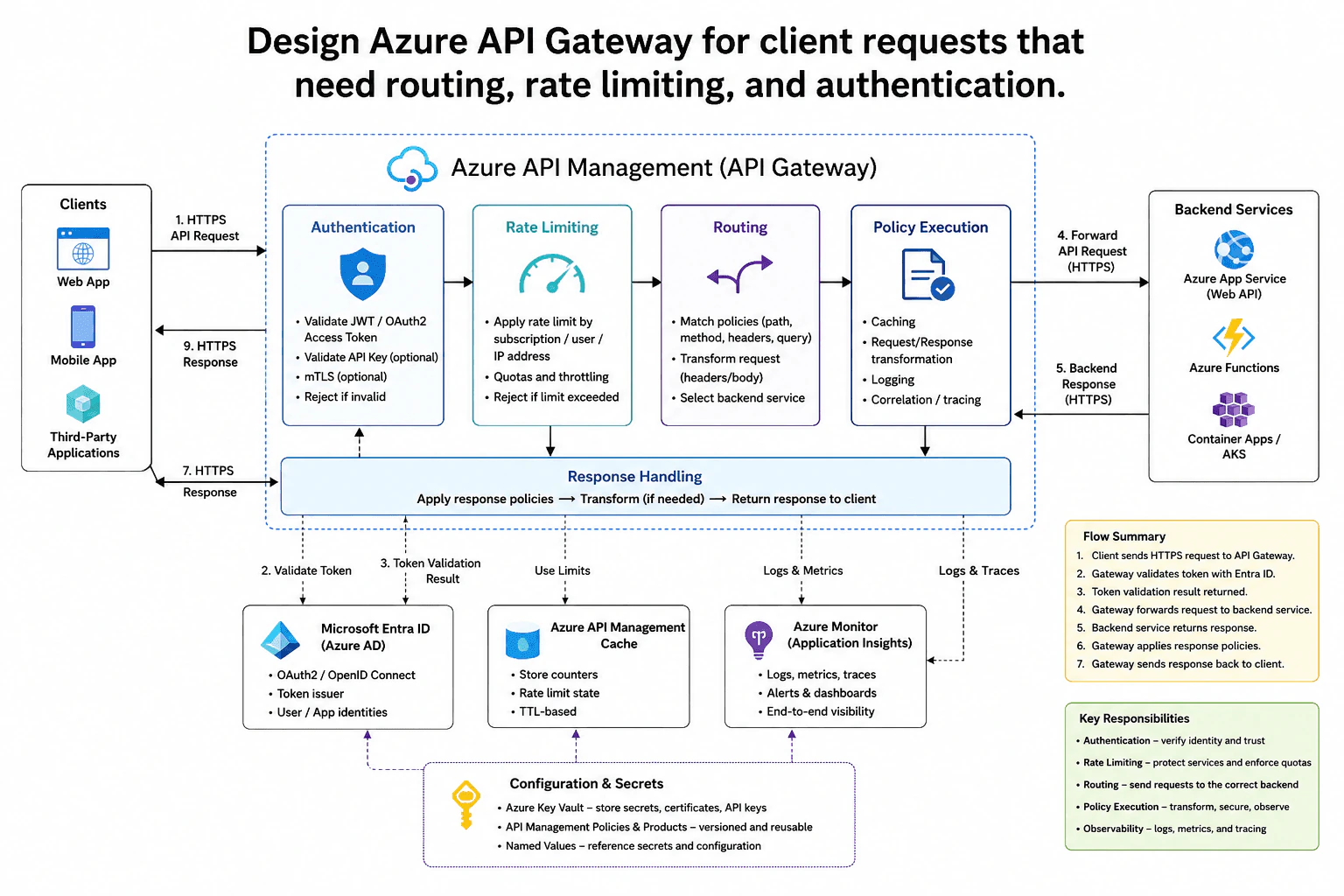Click 'Select backend service' bullet
The height and width of the screenshot is (896, 1344).
click(738, 398)
